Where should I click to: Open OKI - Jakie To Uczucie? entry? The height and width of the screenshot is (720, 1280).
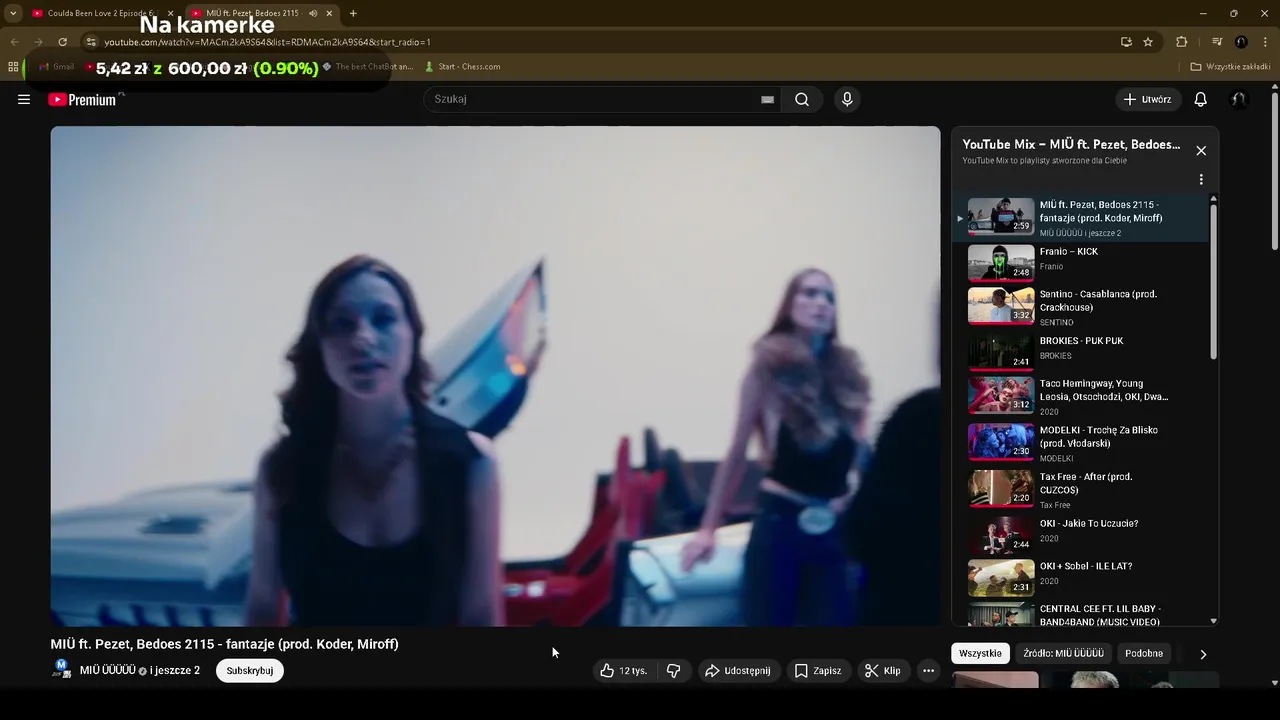tap(1081, 535)
